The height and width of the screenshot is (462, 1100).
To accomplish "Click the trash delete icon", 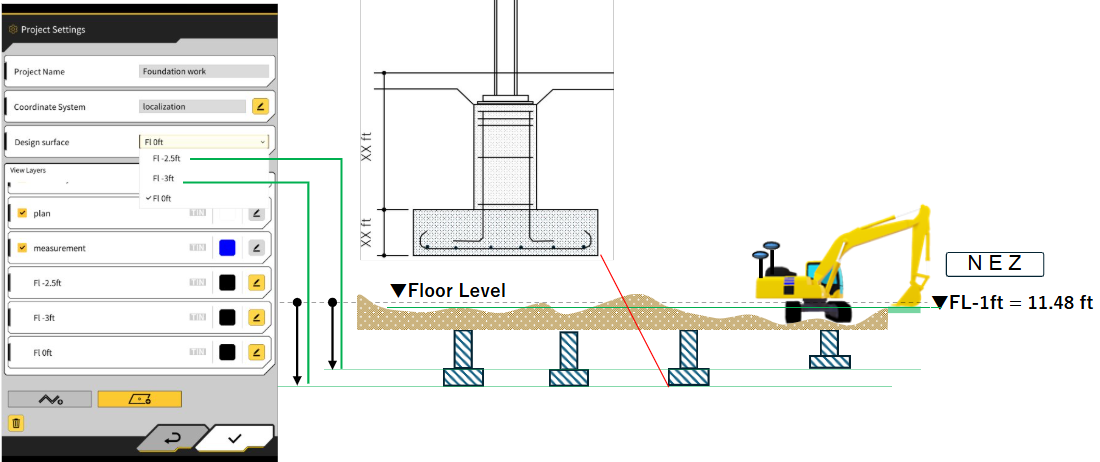I will [x=17, y=423].
